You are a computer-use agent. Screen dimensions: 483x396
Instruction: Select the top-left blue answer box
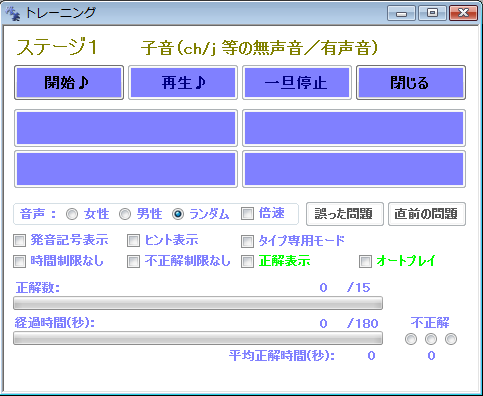tap(126, 128)
